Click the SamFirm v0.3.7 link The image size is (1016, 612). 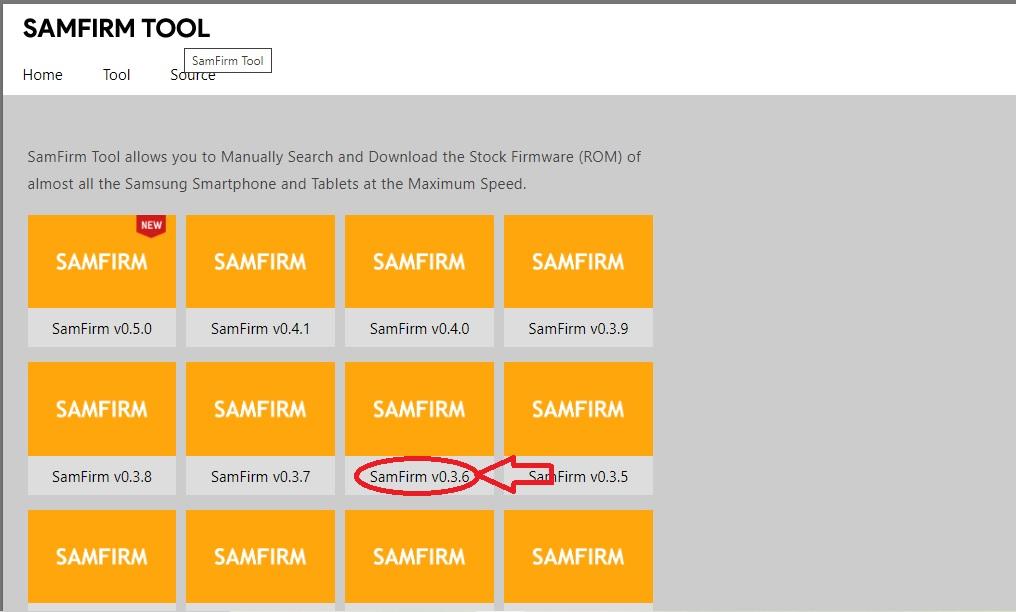(x=260, y=477)
